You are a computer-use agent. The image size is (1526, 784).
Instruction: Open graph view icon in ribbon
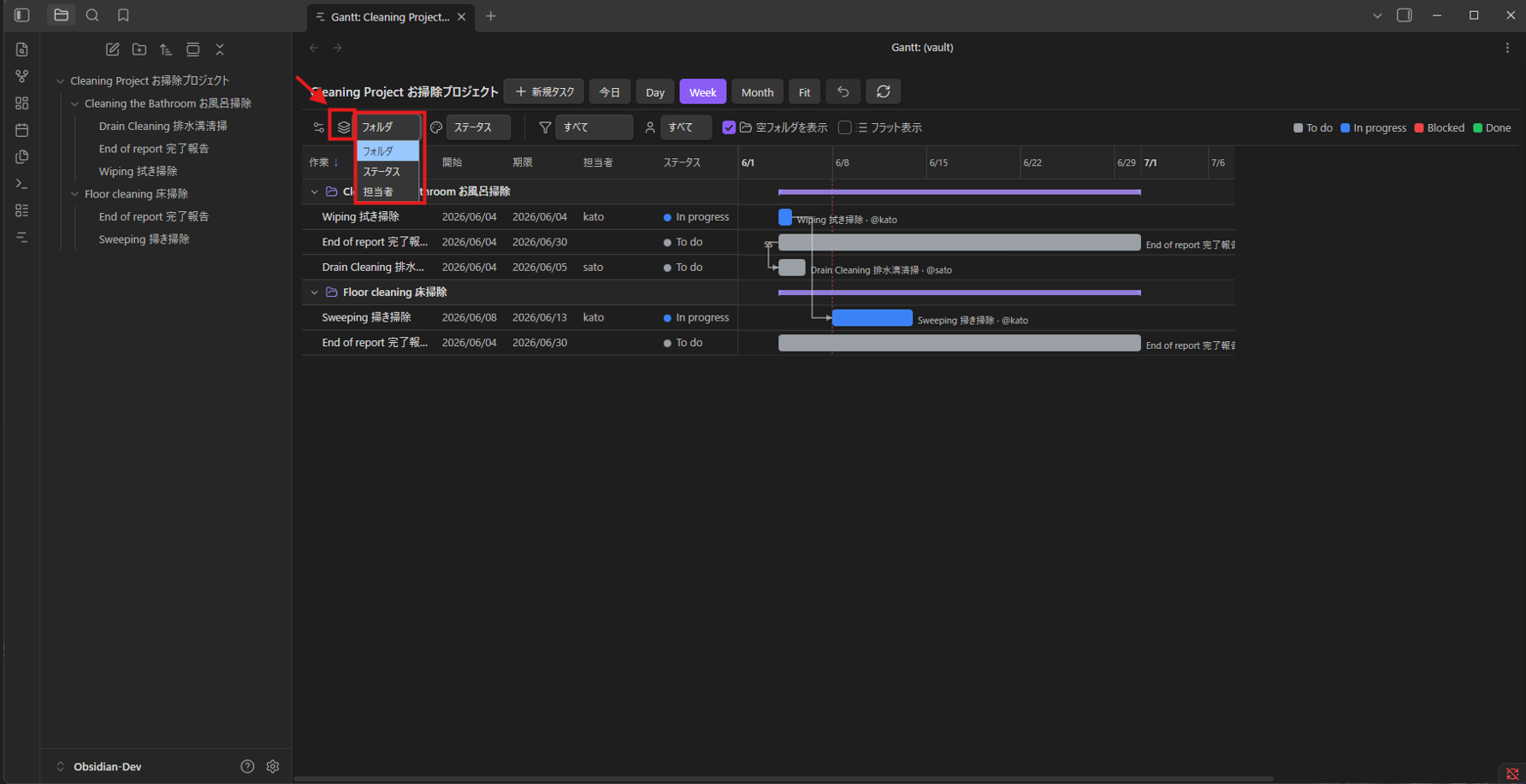[x=22, y=76]
